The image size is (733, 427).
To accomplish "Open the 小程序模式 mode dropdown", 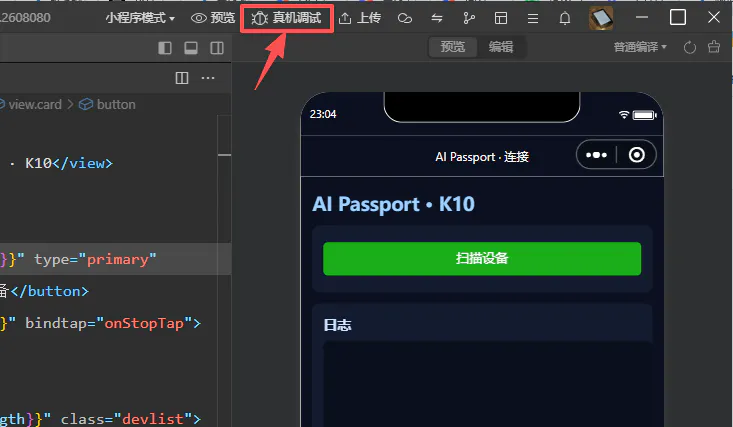I will pyautogui.click(x=140, y=18).
